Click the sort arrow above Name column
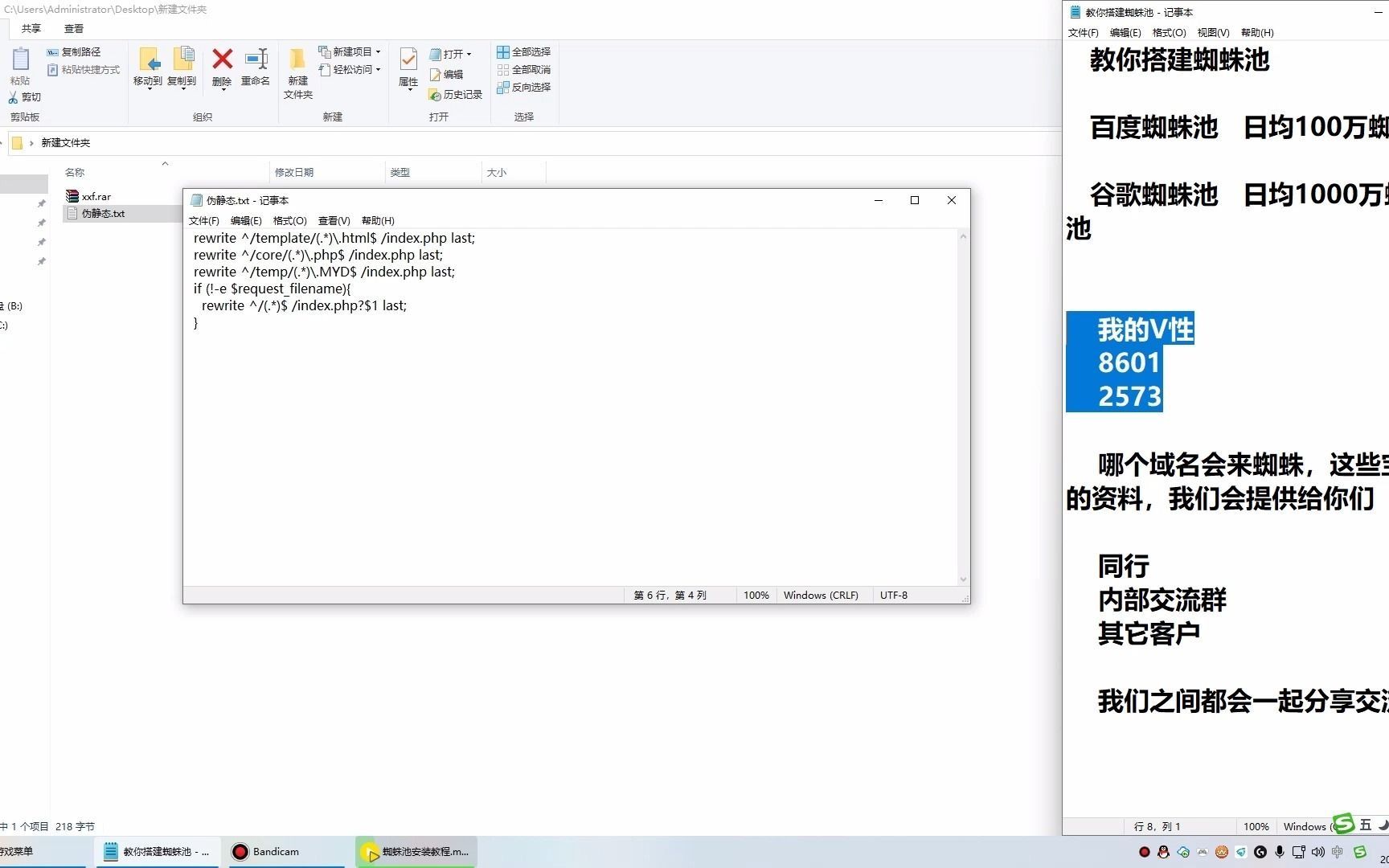This screenshot has width=1389, height=868. tap(165, 163)
